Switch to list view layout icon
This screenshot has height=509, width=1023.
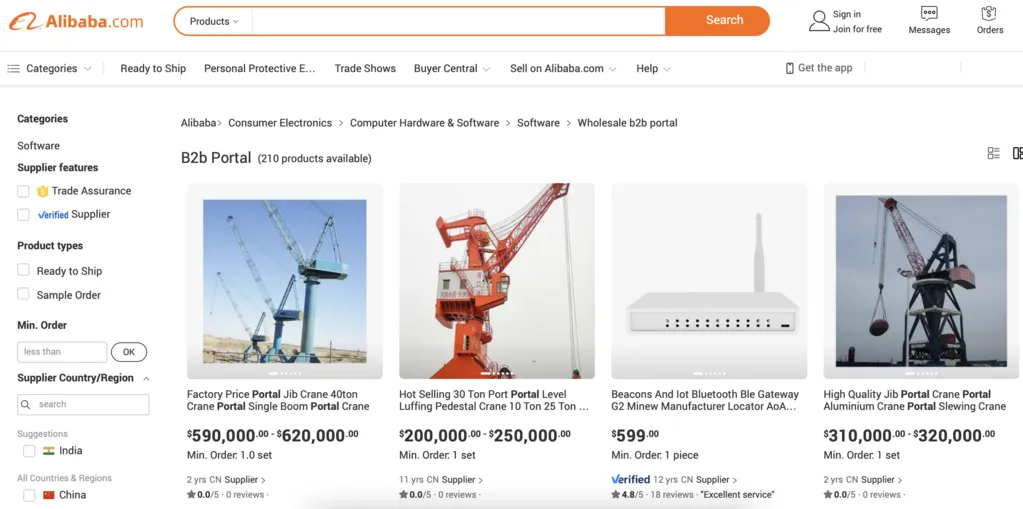pos(993,153)
